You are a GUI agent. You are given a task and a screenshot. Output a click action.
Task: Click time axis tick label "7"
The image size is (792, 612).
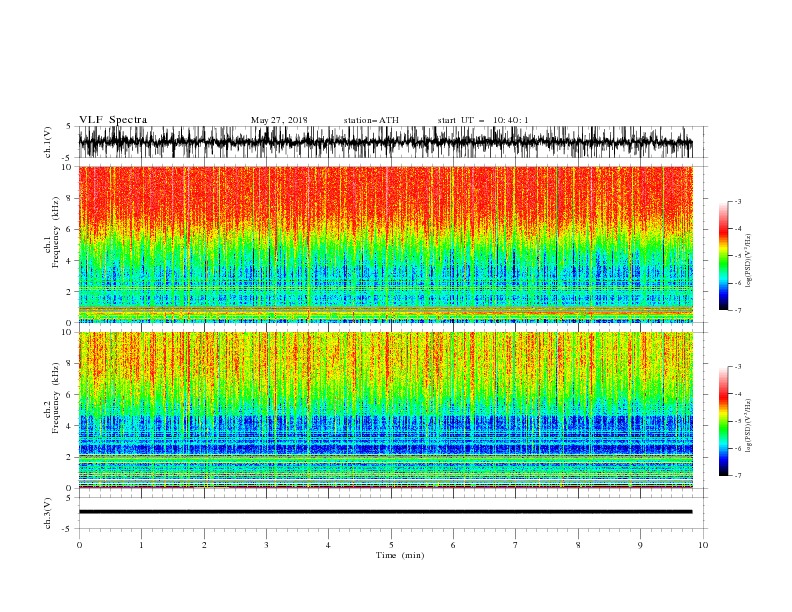pyautogui.click(x=516, y=545)
